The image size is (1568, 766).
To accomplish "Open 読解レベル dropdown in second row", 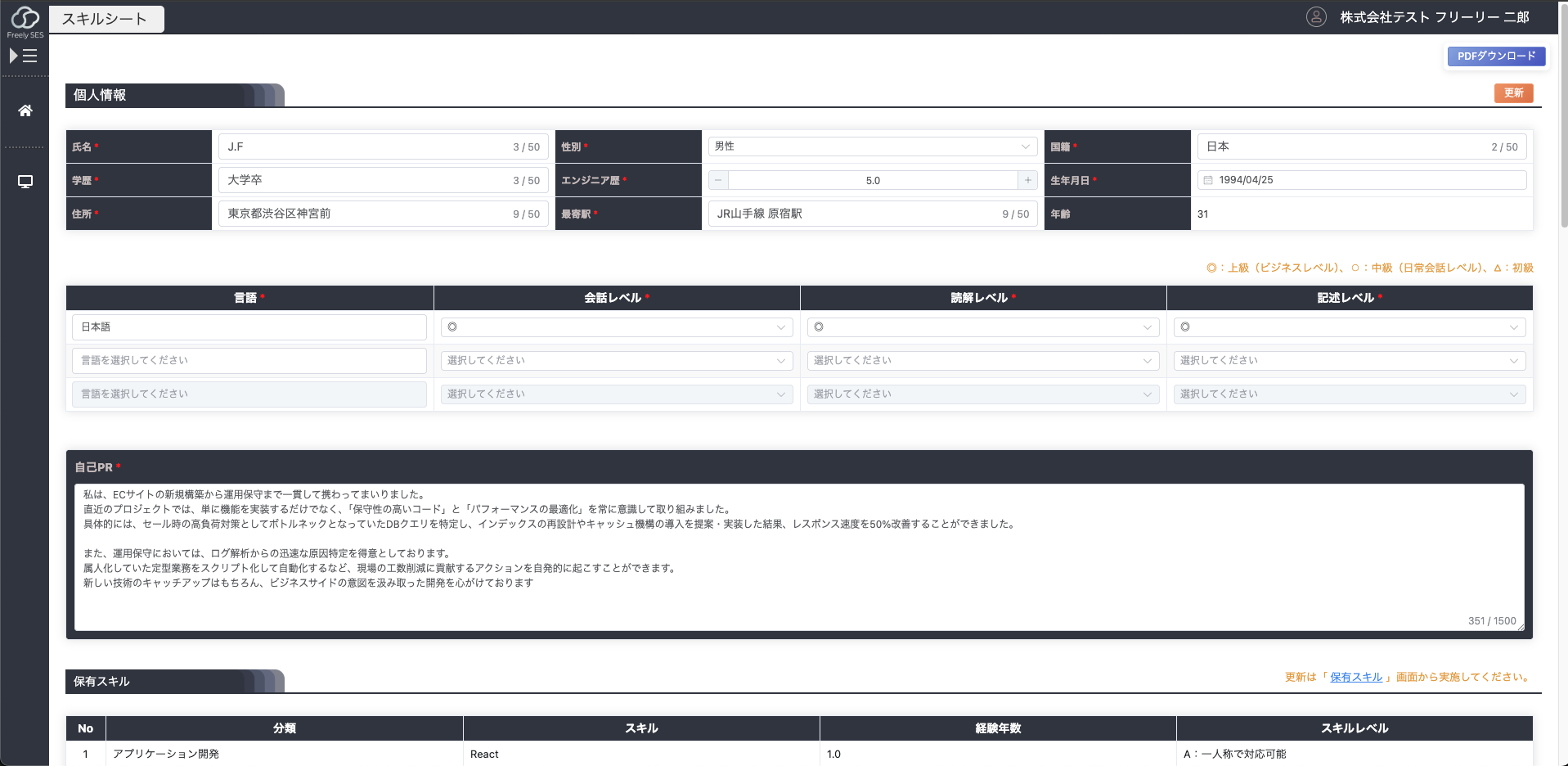I will click(982, 361).
